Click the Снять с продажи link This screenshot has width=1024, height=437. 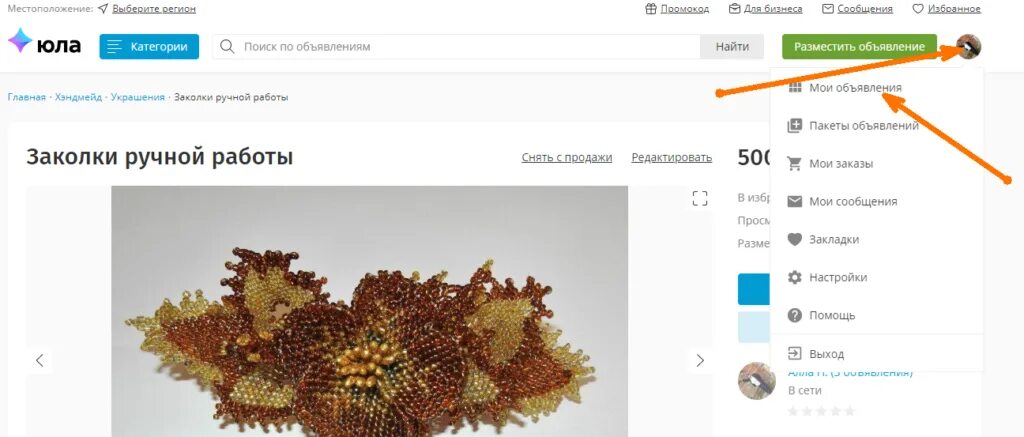click(x=567, y=157)
